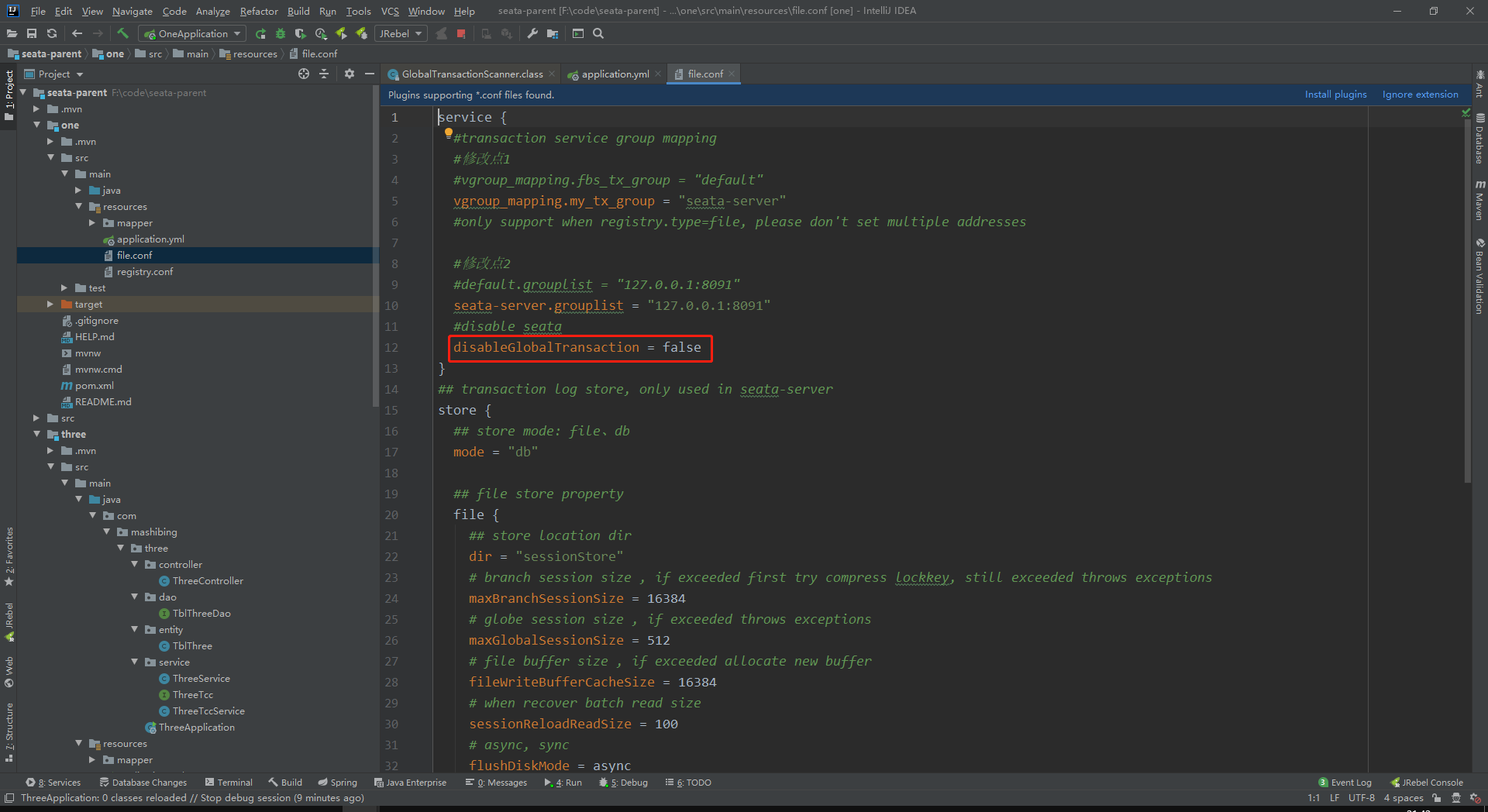Run with Coverage icon
1488x812 pixels.
301,33
